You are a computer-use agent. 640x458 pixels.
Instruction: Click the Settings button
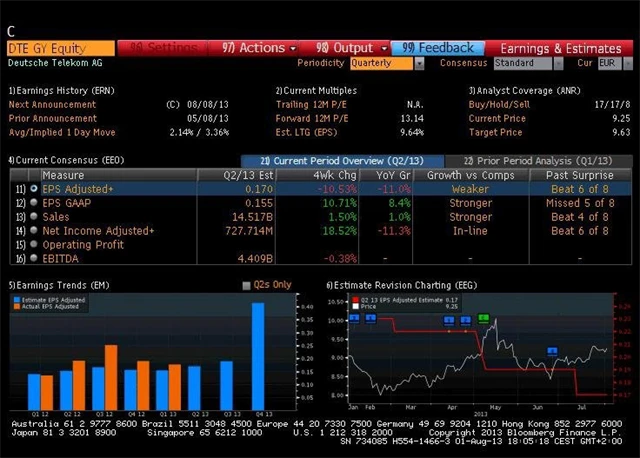165,47
